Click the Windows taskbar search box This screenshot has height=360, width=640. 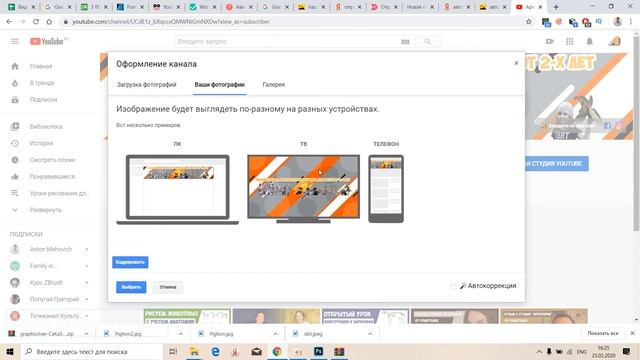(91, 351)
